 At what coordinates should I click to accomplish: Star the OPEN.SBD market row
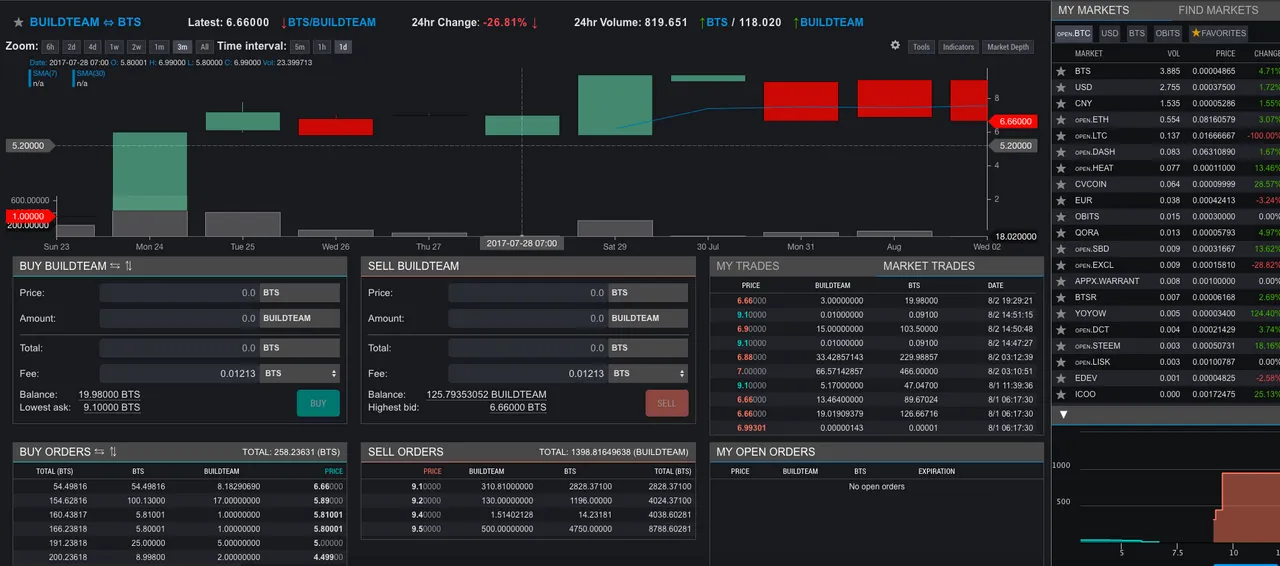pos(1061,249)
